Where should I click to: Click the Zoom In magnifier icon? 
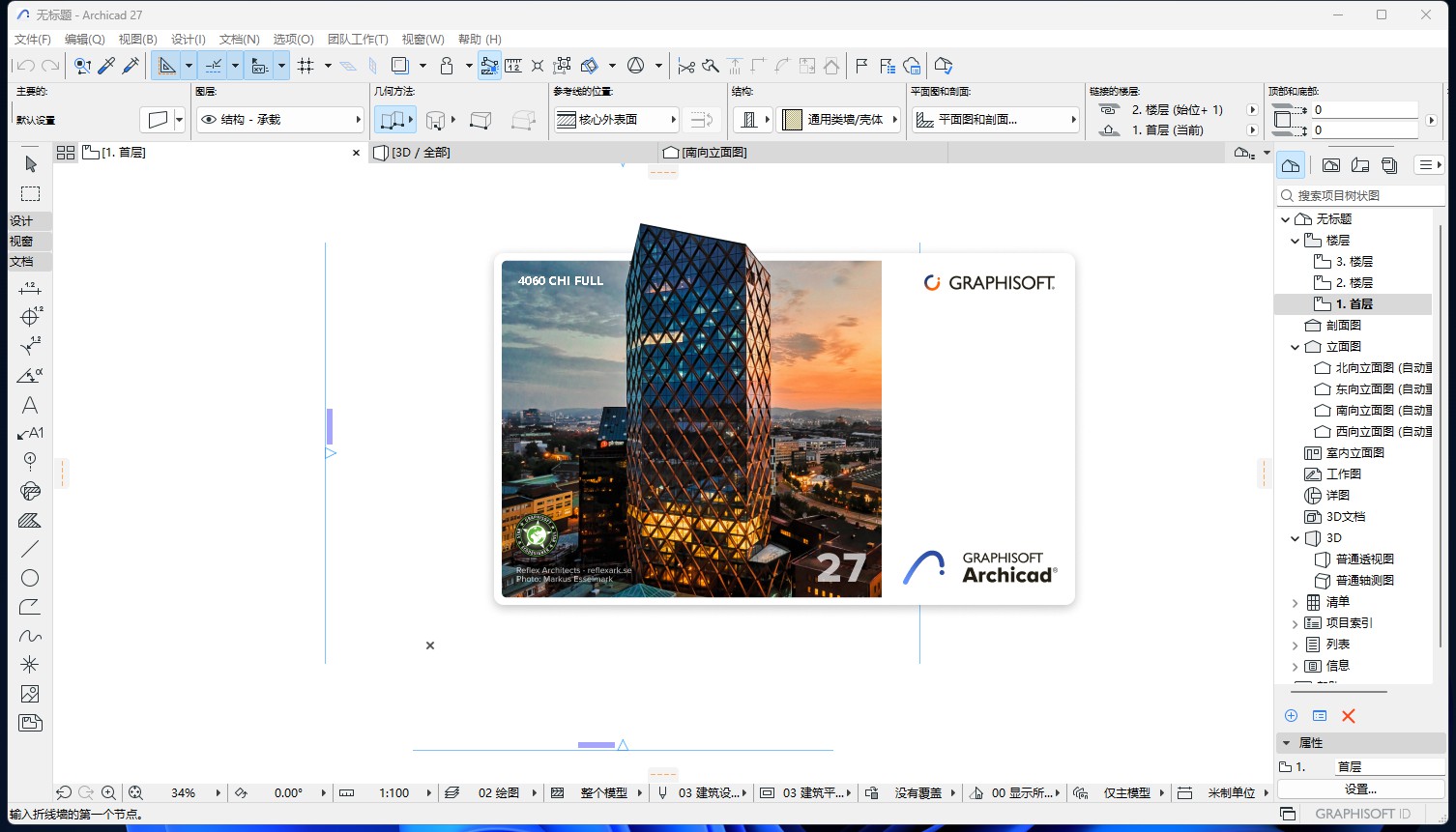click(x=108, y=792)
